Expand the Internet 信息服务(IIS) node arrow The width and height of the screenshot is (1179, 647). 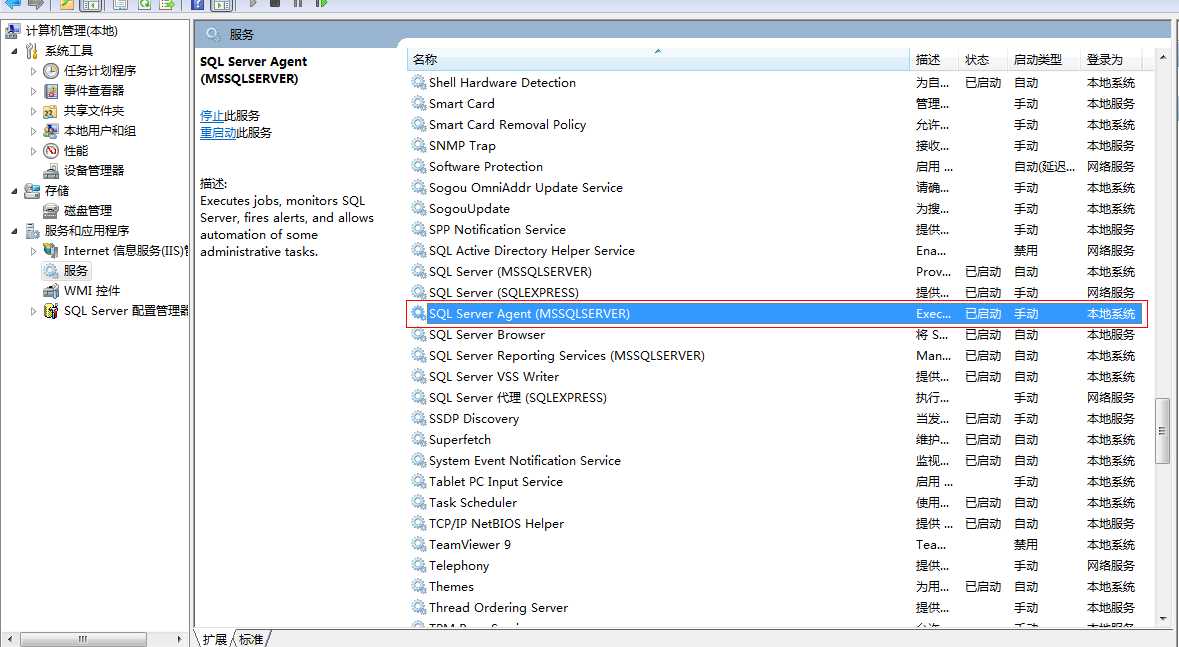tap(33, 251)
